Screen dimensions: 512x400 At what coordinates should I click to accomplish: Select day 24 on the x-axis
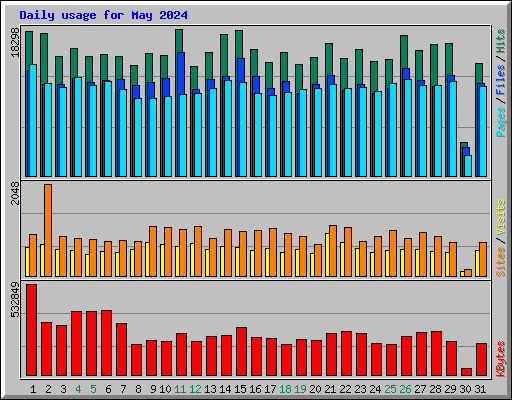[375, 389]
